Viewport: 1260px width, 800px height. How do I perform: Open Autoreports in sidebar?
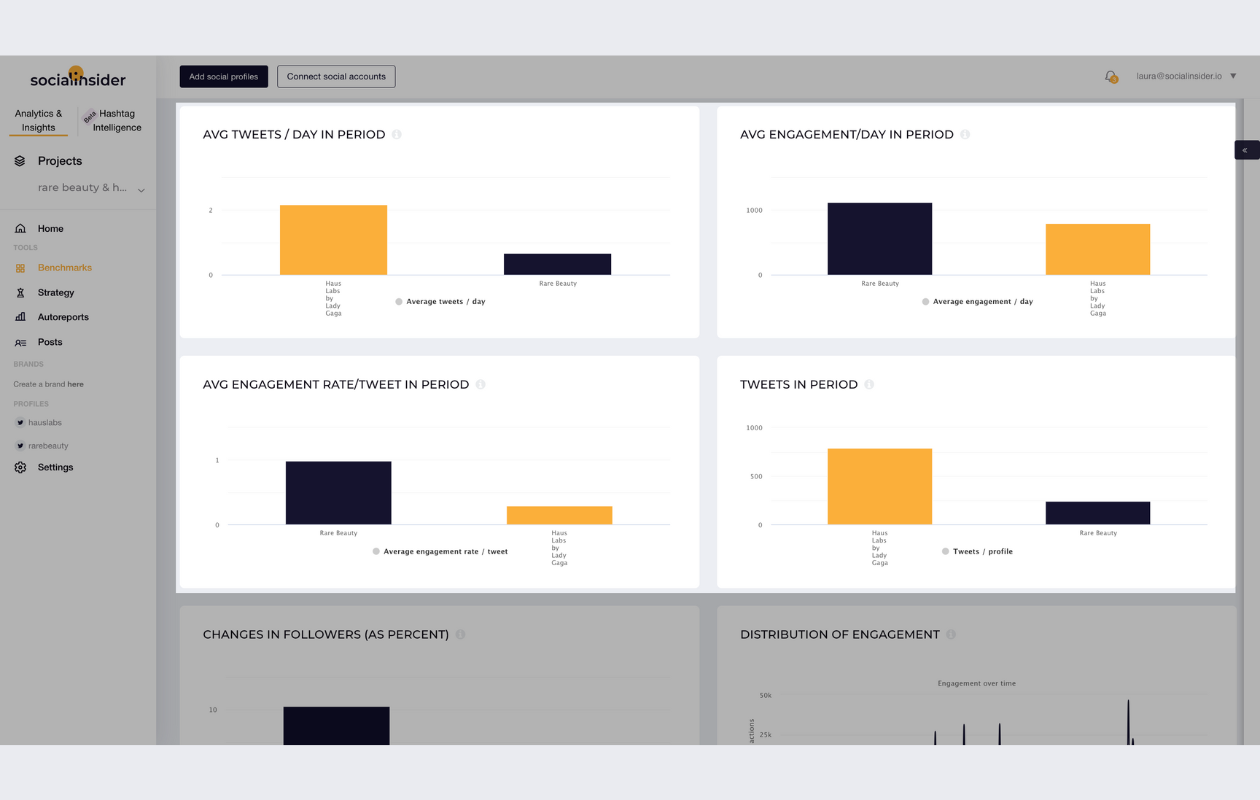63,317
